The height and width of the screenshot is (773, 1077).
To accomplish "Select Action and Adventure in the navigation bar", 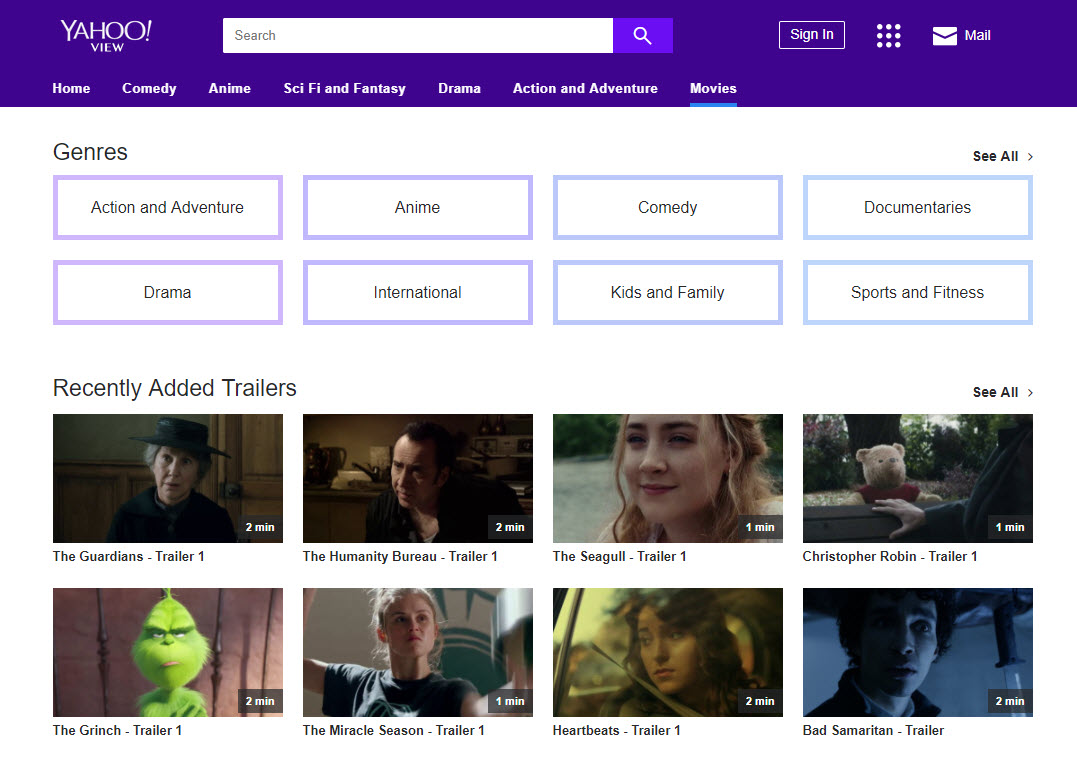I will (585, 89).
